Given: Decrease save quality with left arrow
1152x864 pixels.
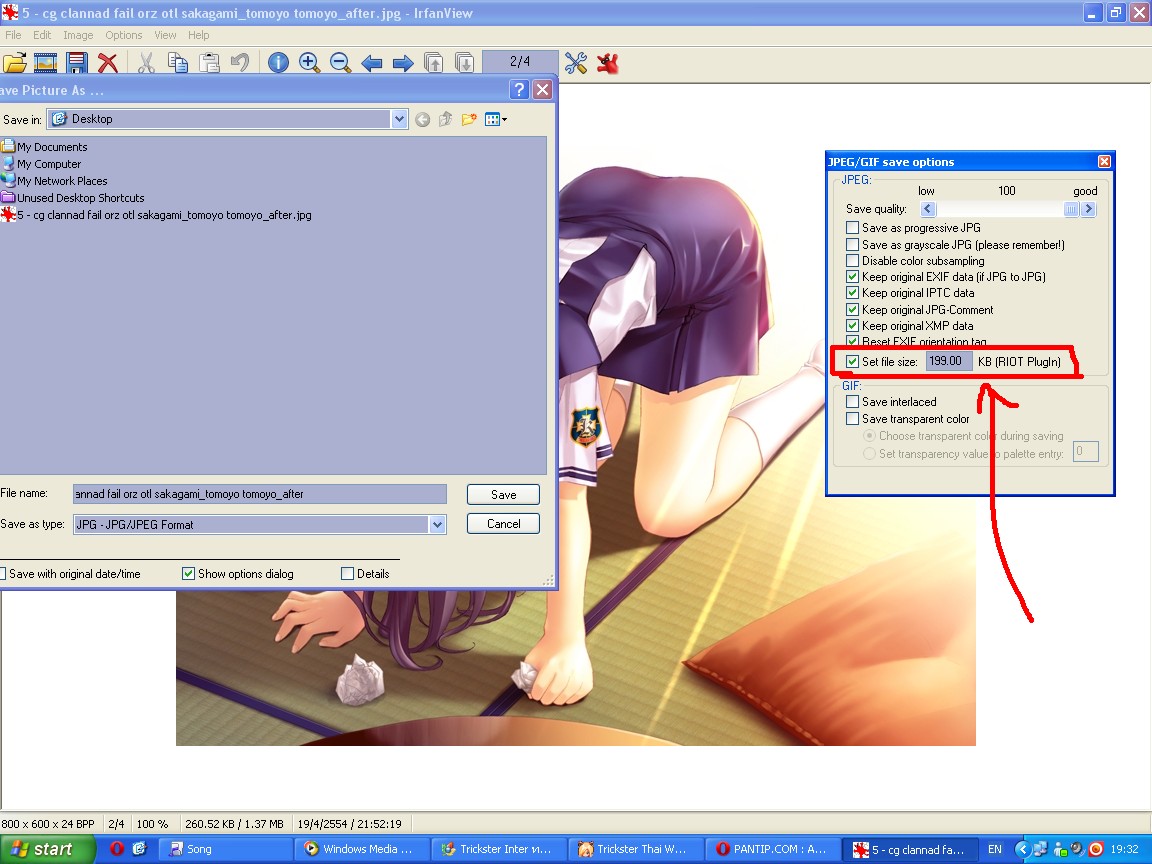Looking at the screenshot, I should (x=928, y=209).
